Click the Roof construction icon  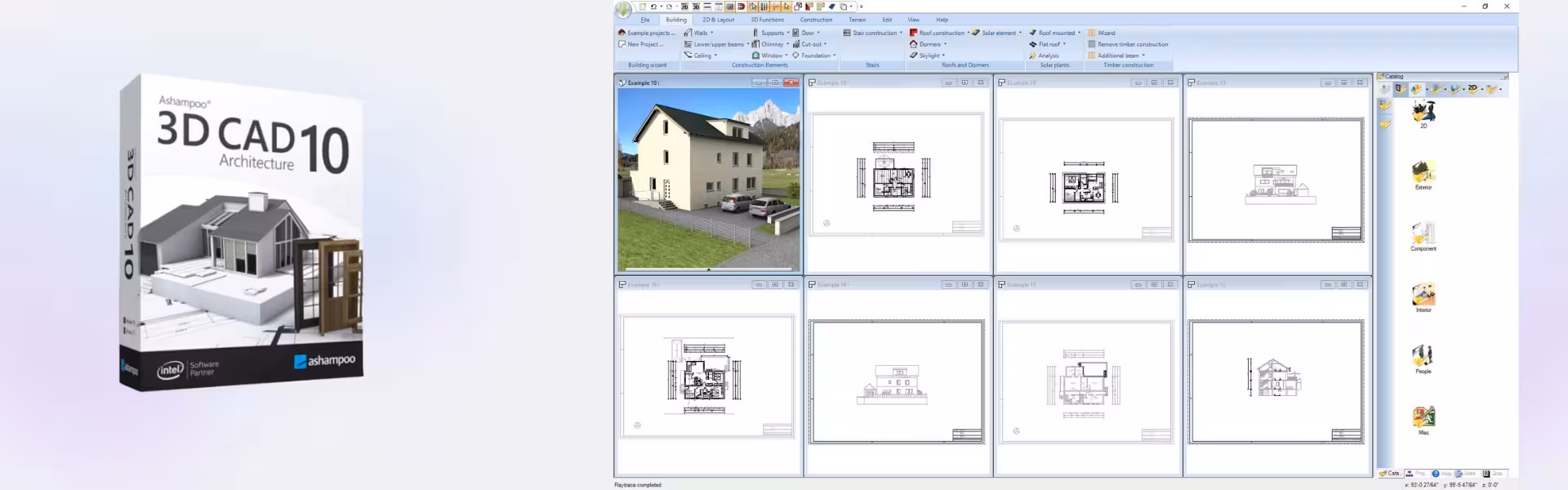point(914,33)
